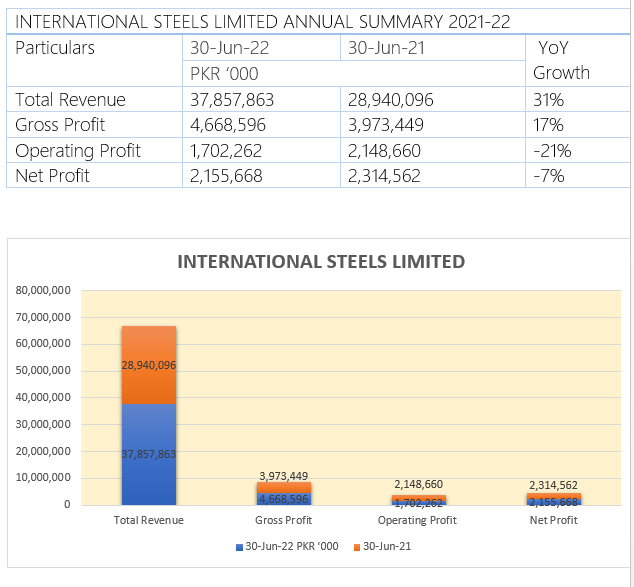Select table cell value 4,668,596
634x587 pixels.
[228, 125]
